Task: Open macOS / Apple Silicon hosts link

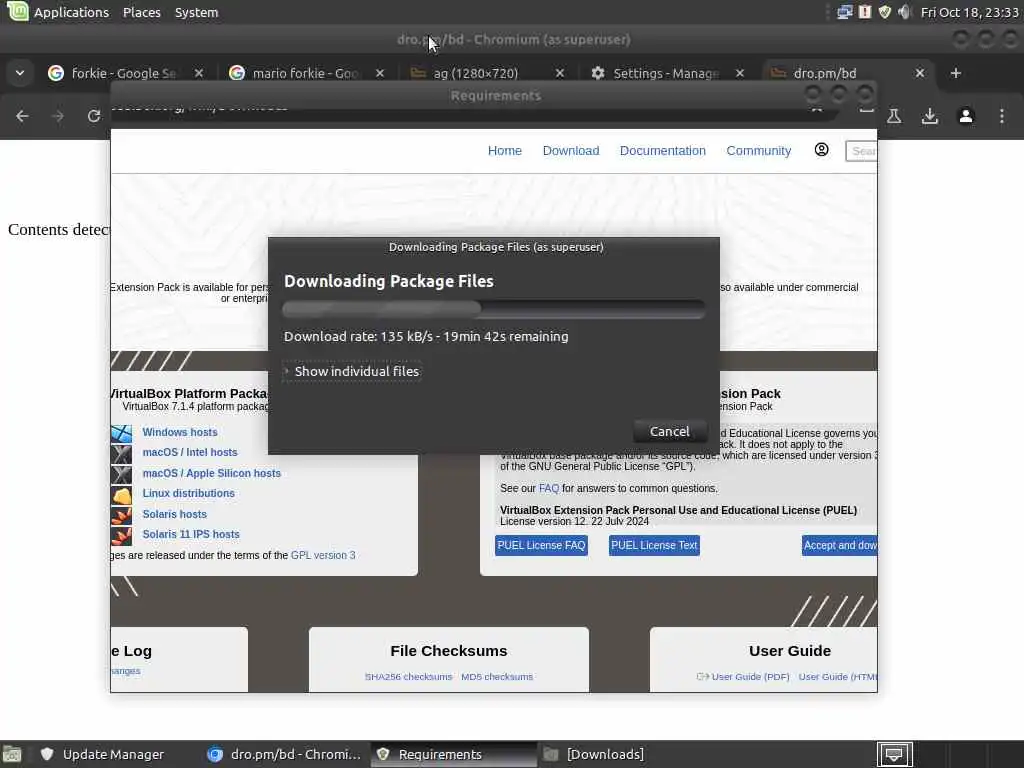Action: 212,473
